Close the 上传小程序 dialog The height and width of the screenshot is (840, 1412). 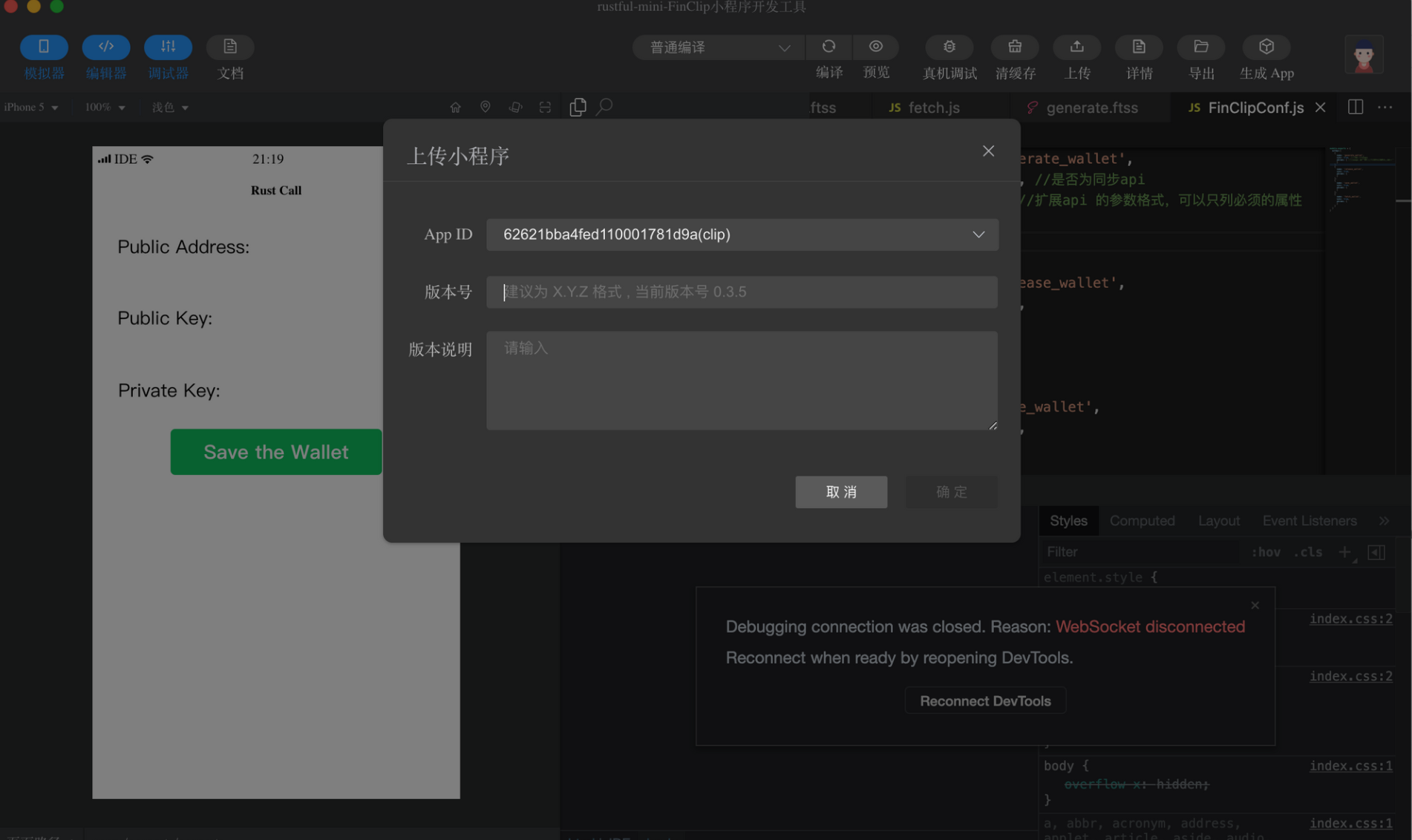[x=988, y=151]
